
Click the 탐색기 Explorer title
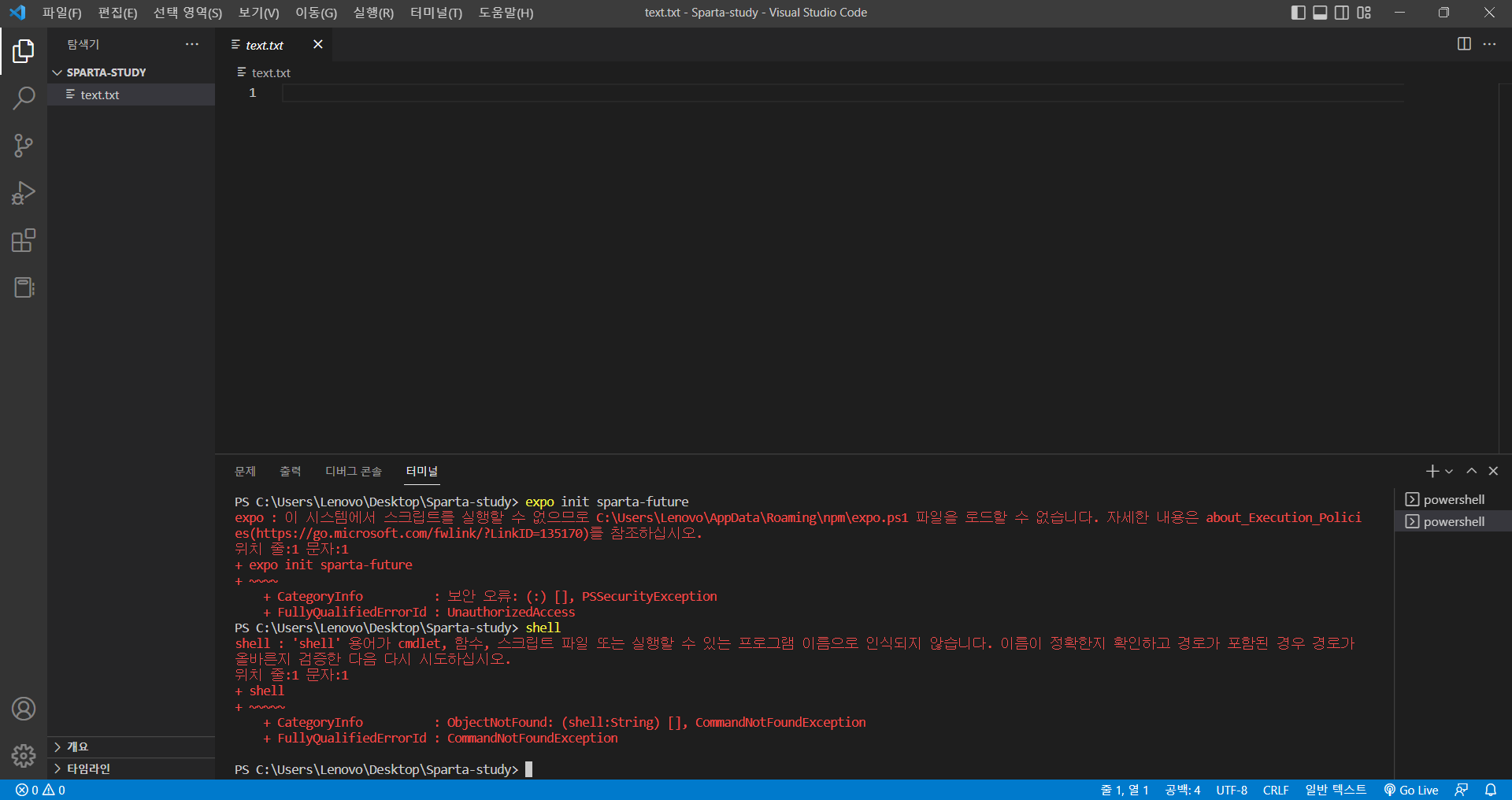(x=83, y=44)
